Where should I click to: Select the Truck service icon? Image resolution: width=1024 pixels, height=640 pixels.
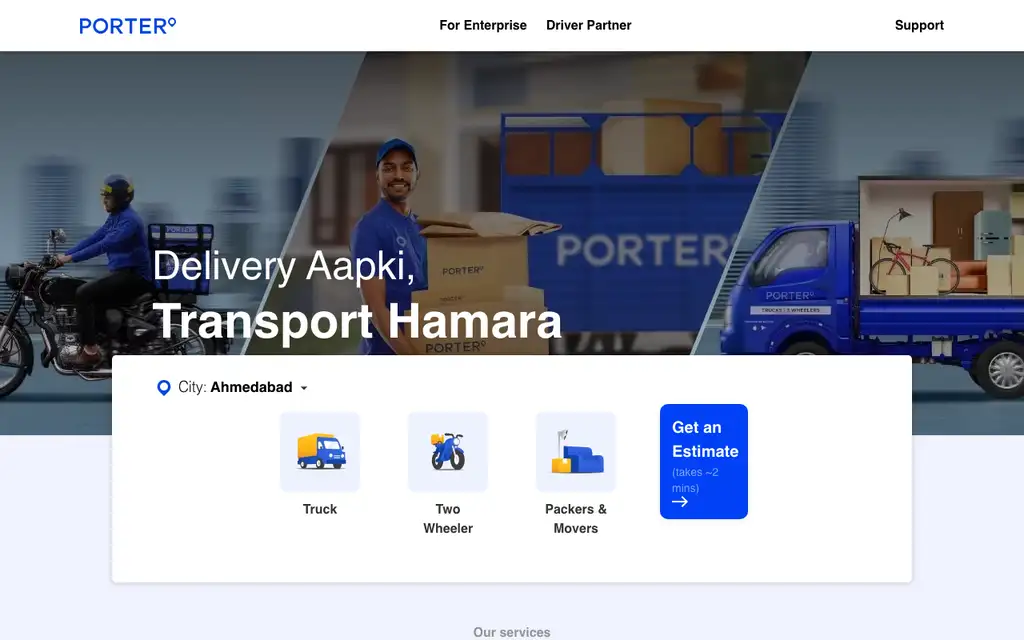coord(320,452)
